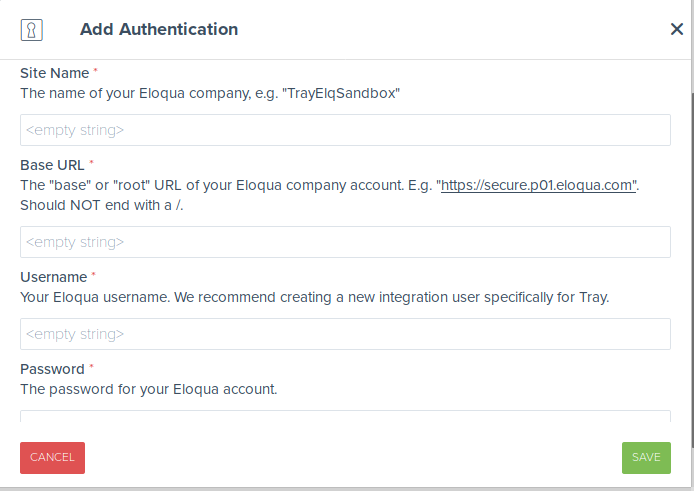
Task: Select the Username input box
Action: pyautogui.click(x=345, y=334)
